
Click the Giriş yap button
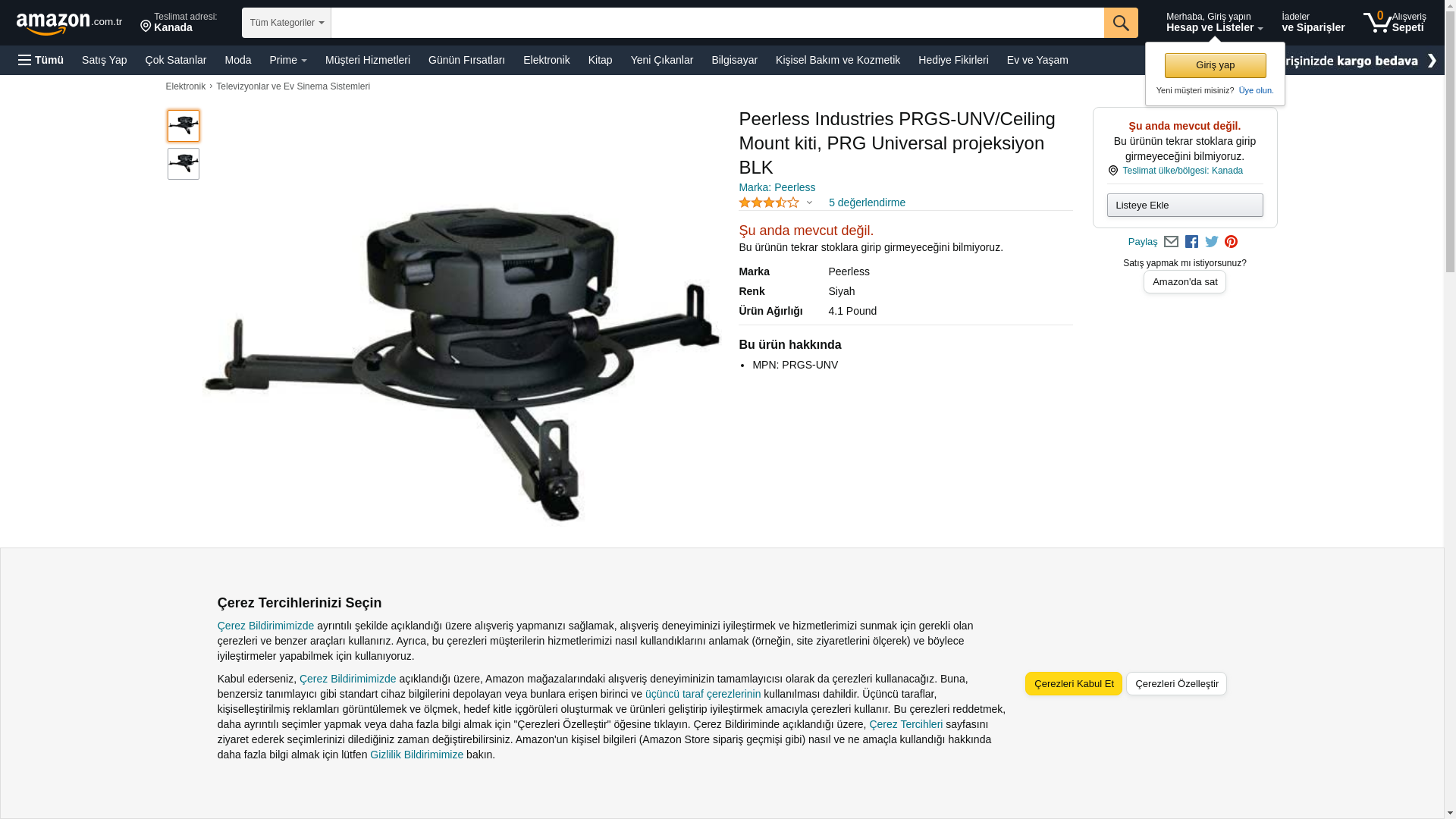coord(1215,65)
